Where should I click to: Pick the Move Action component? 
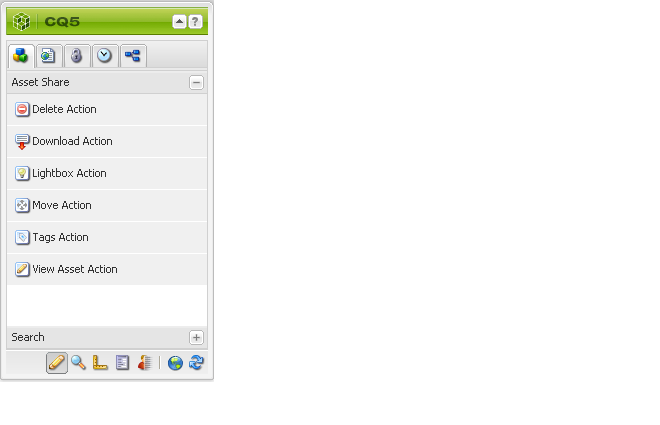click(x=107, y=205)
